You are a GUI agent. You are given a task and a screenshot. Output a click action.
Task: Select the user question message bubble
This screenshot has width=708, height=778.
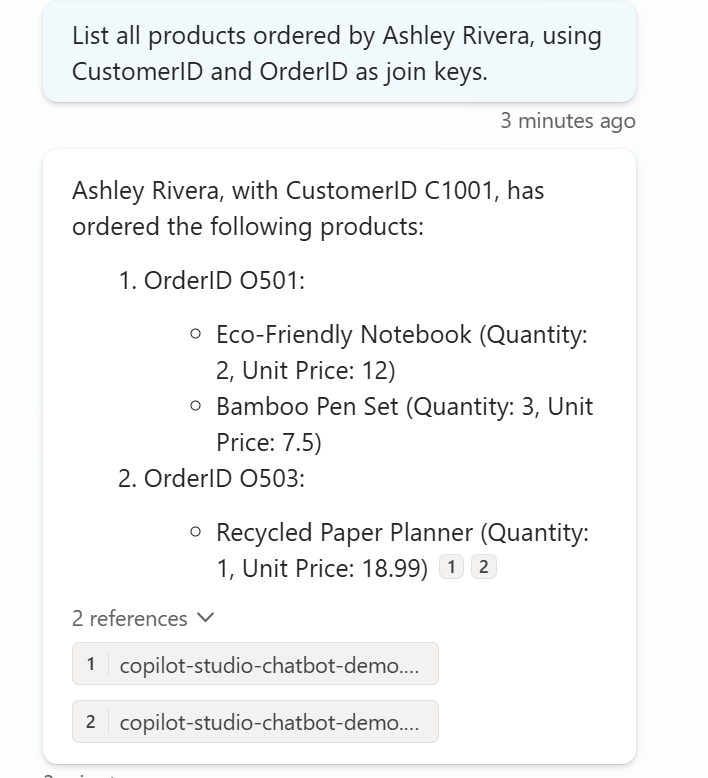338,53
